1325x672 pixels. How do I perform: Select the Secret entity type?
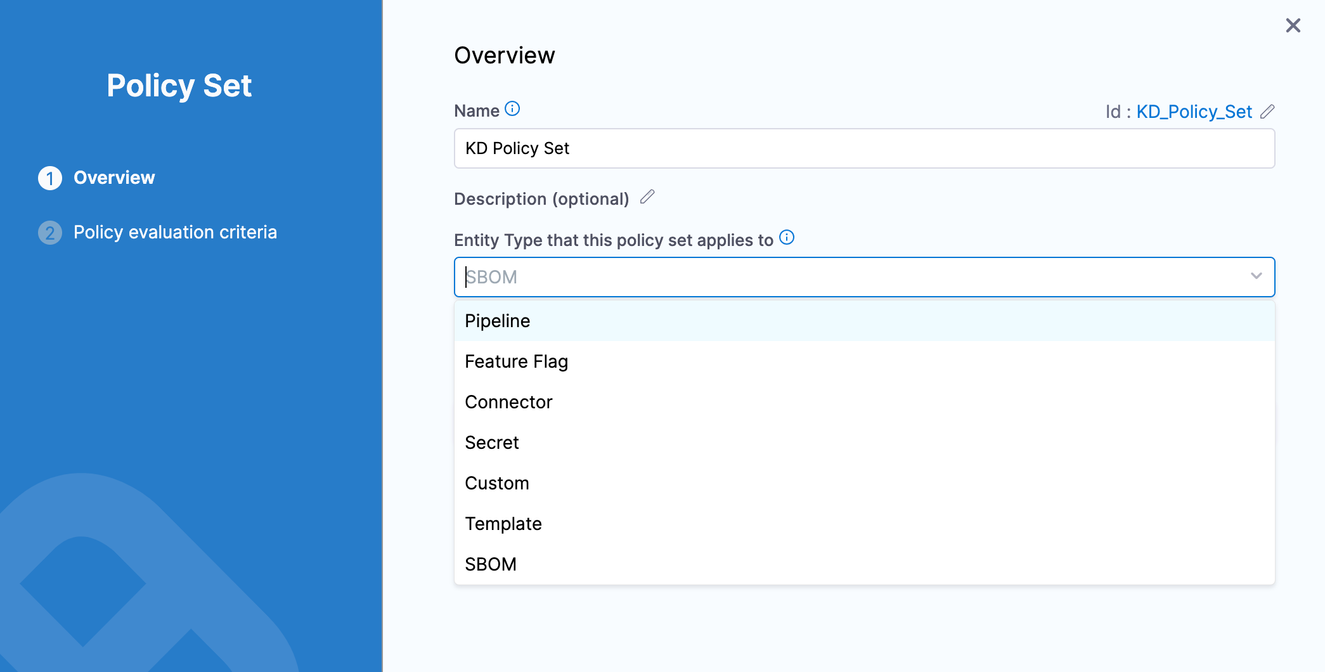[492, 443]
